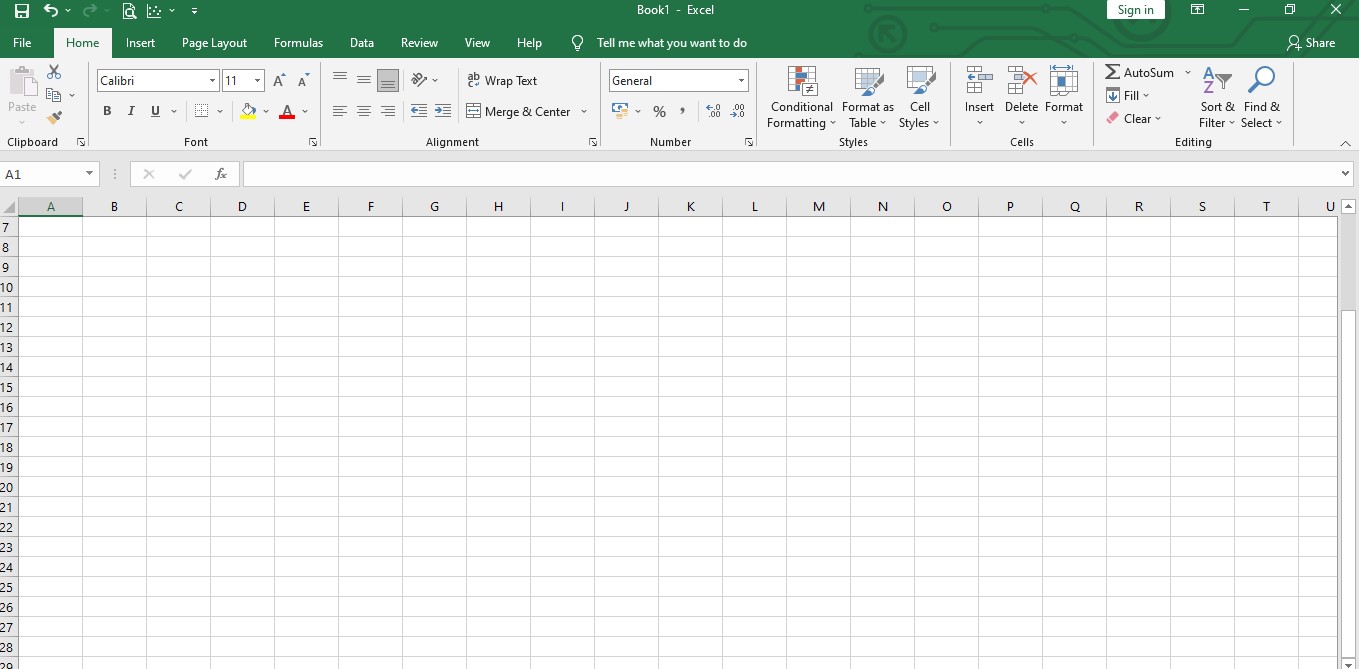Click Find & Select button
This screenshot has width=1359, height=669.
click(x=1261, y=98)
